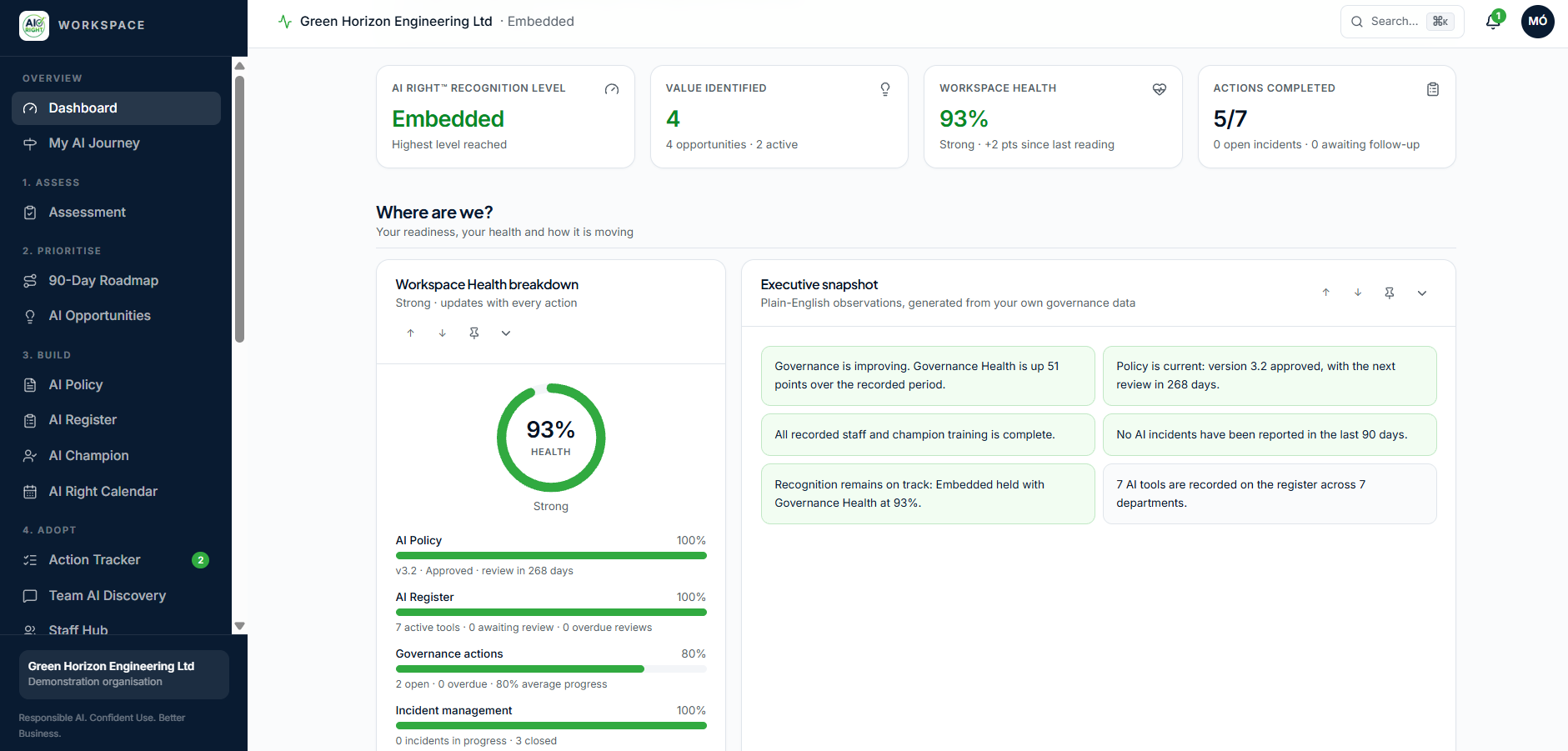The image size is (1568, 751).
Task: Click the AI Right workspace logo
Action: pos(34,25)
